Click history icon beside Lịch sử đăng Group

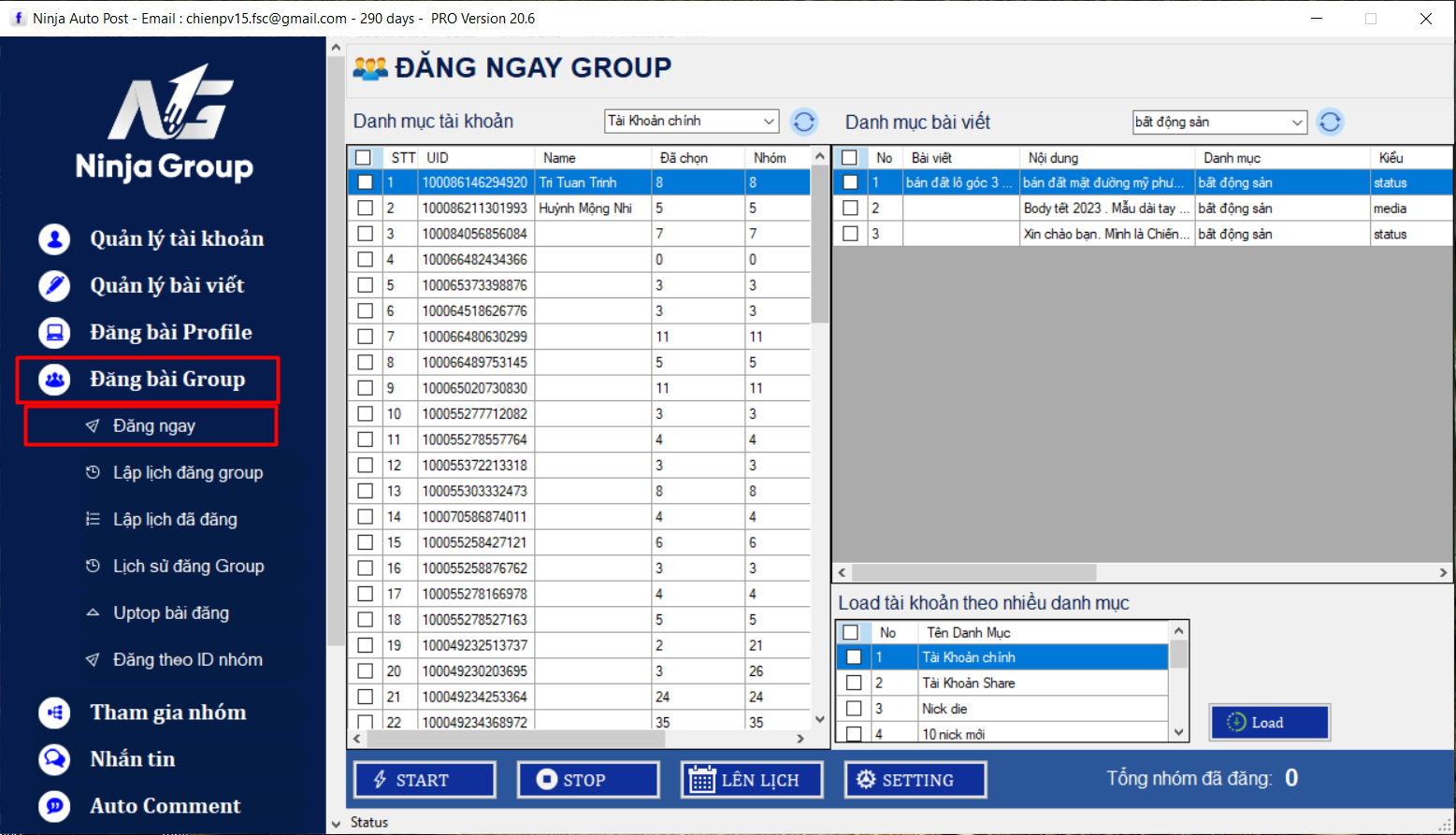pos(93,566)
